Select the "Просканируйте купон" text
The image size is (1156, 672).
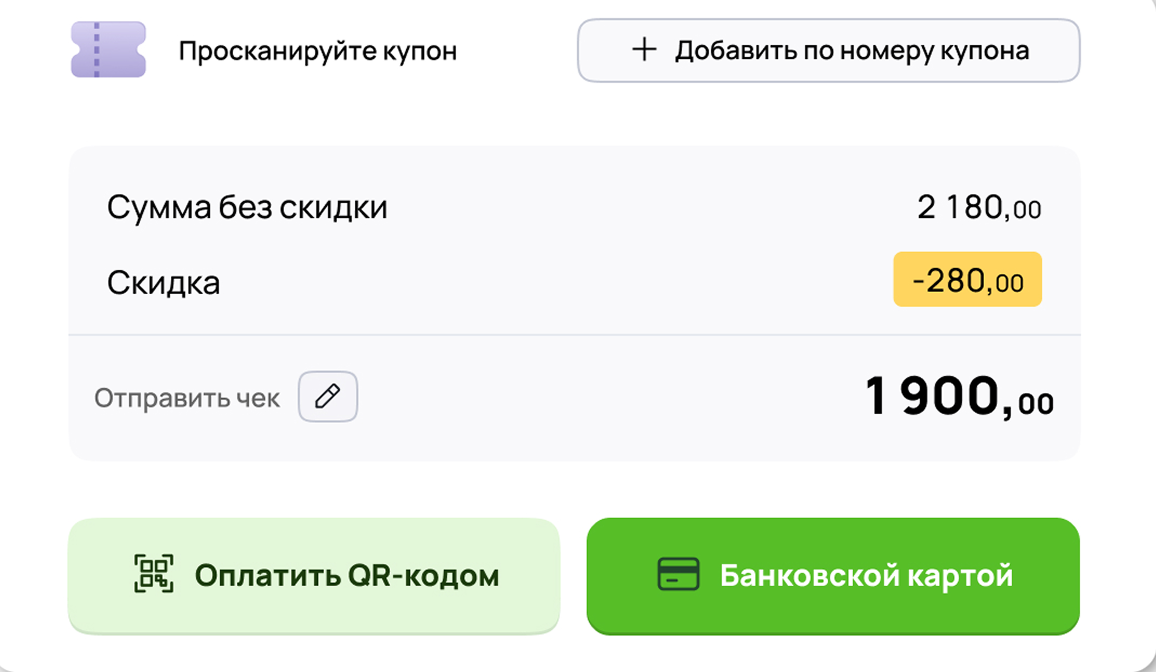317,51
